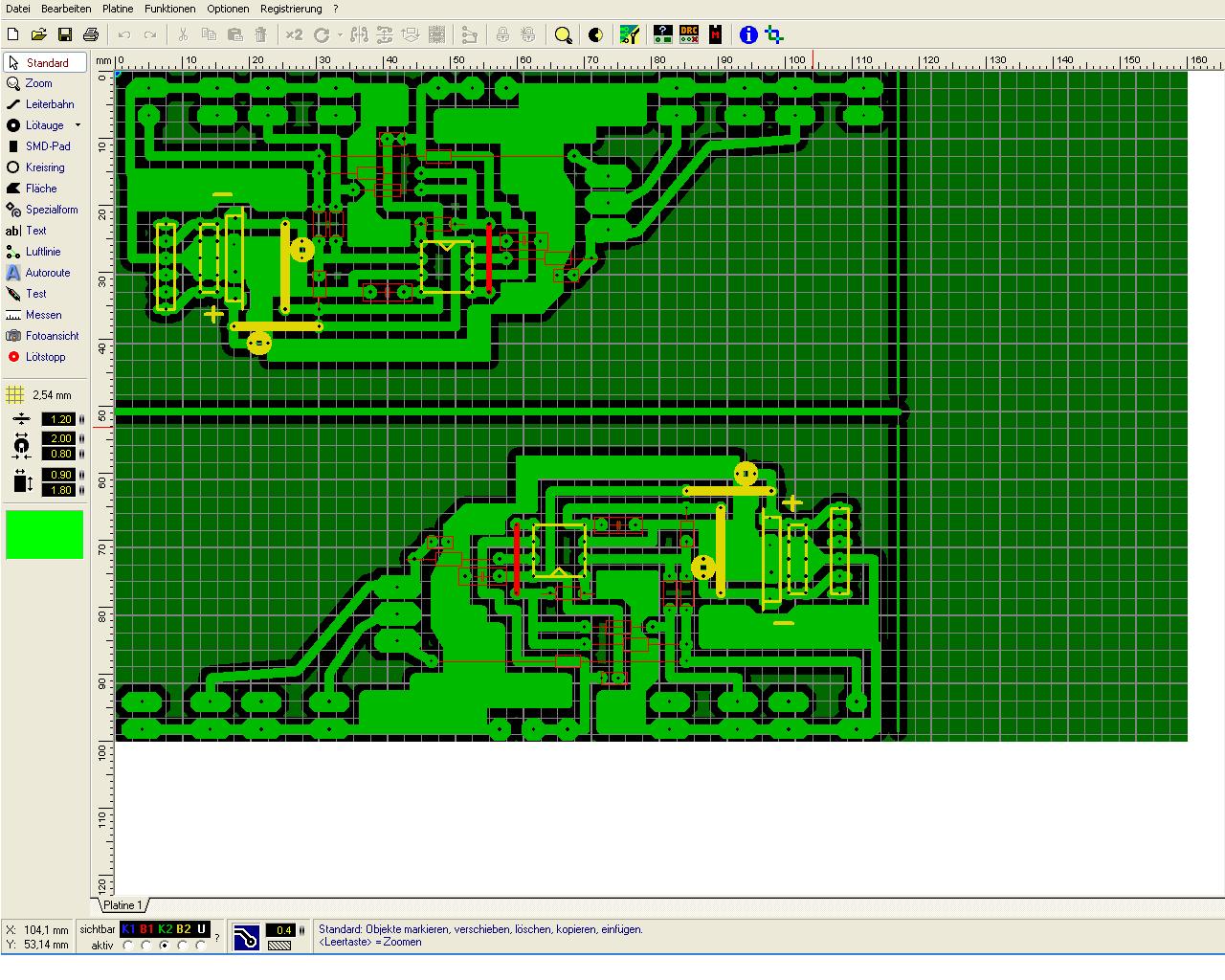The height and width of the screenshot is (980, 1225).
Task: Click the black-and-white contrast circle icon
Action: tap(595, 34)
